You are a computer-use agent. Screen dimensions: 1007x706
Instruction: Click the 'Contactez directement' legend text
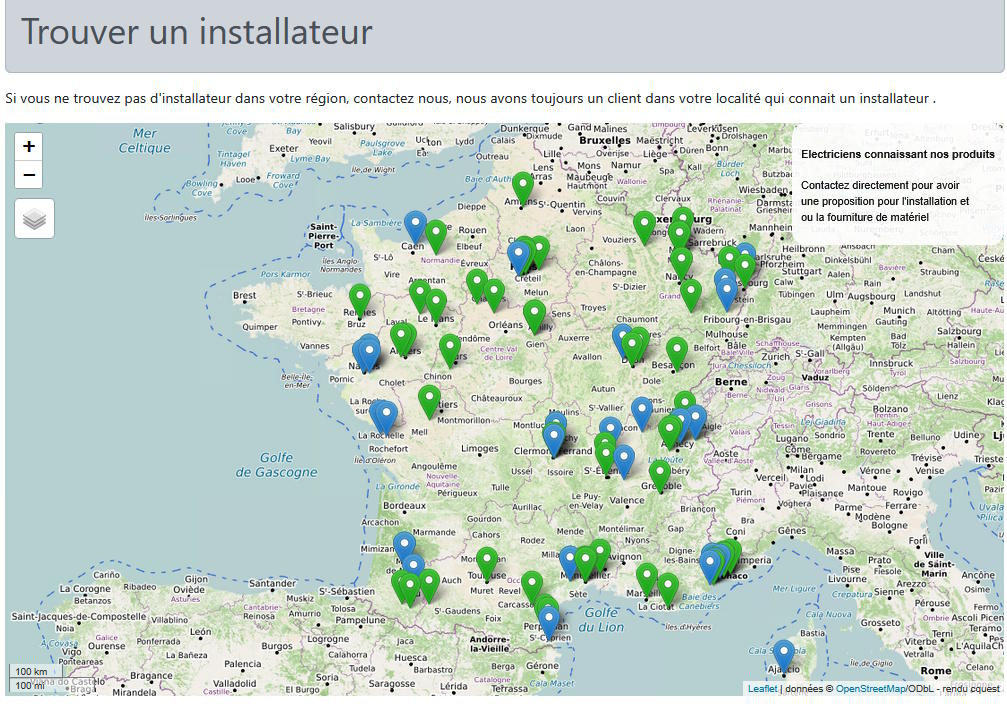[x=885, y=201]
